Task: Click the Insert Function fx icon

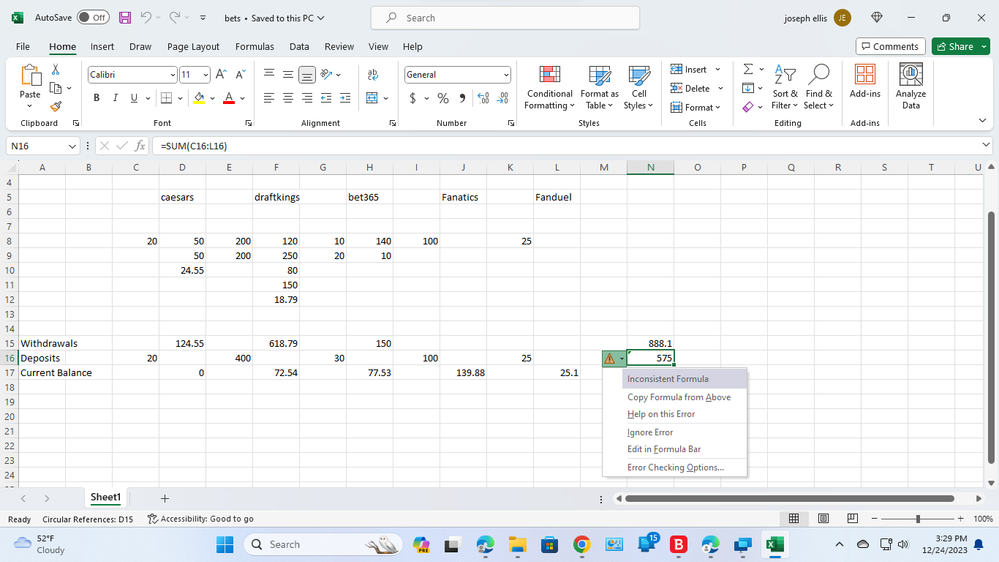Action: point(140,146)
